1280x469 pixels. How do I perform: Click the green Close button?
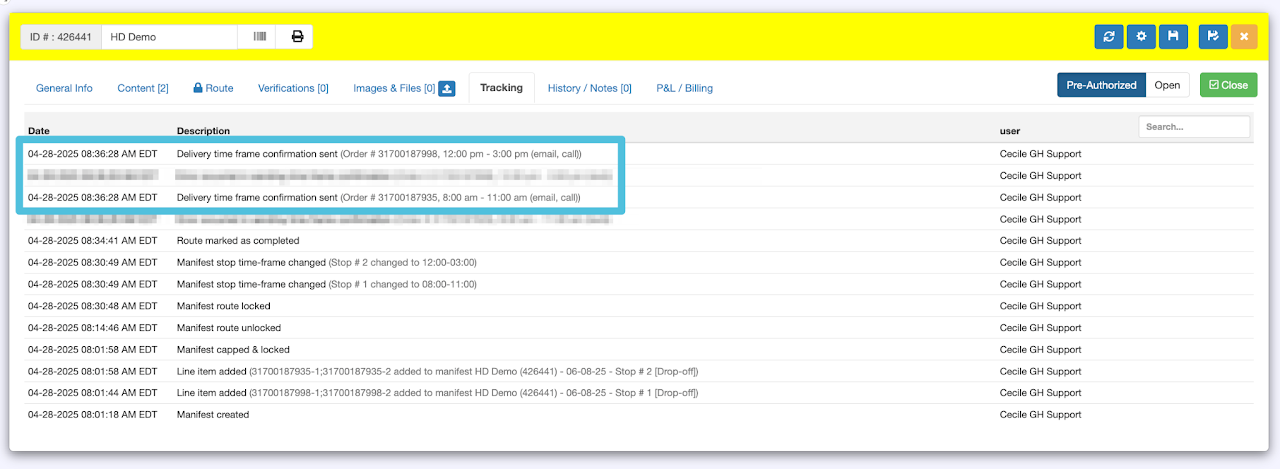(x=1228, y=85)
